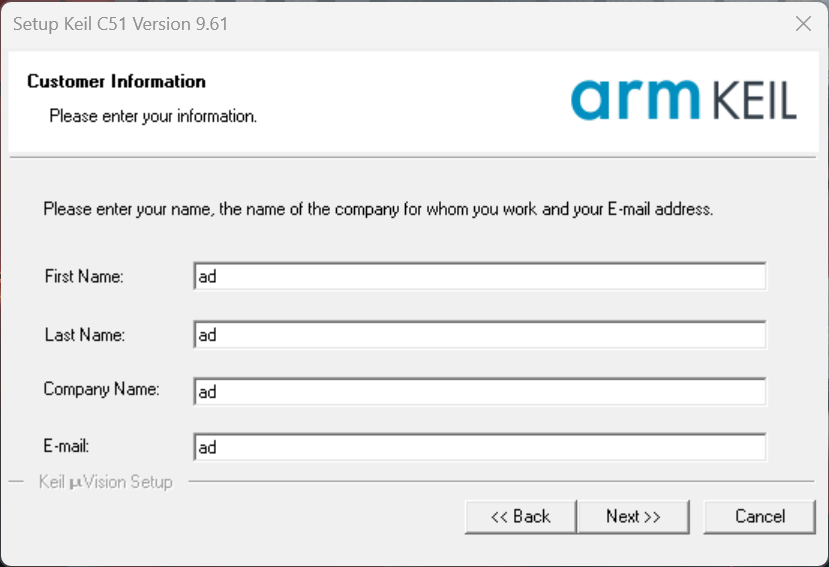Proceed with the Next >> button
The width and height of the screenshot is (829, 567).
point(633,516)
